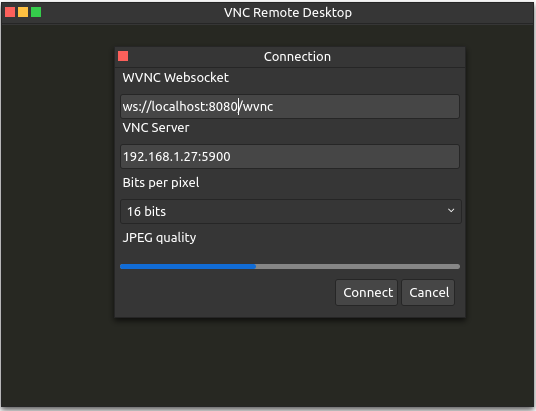
Task: Close the VNC Remote Desktop window
Action: click(10, 12)
